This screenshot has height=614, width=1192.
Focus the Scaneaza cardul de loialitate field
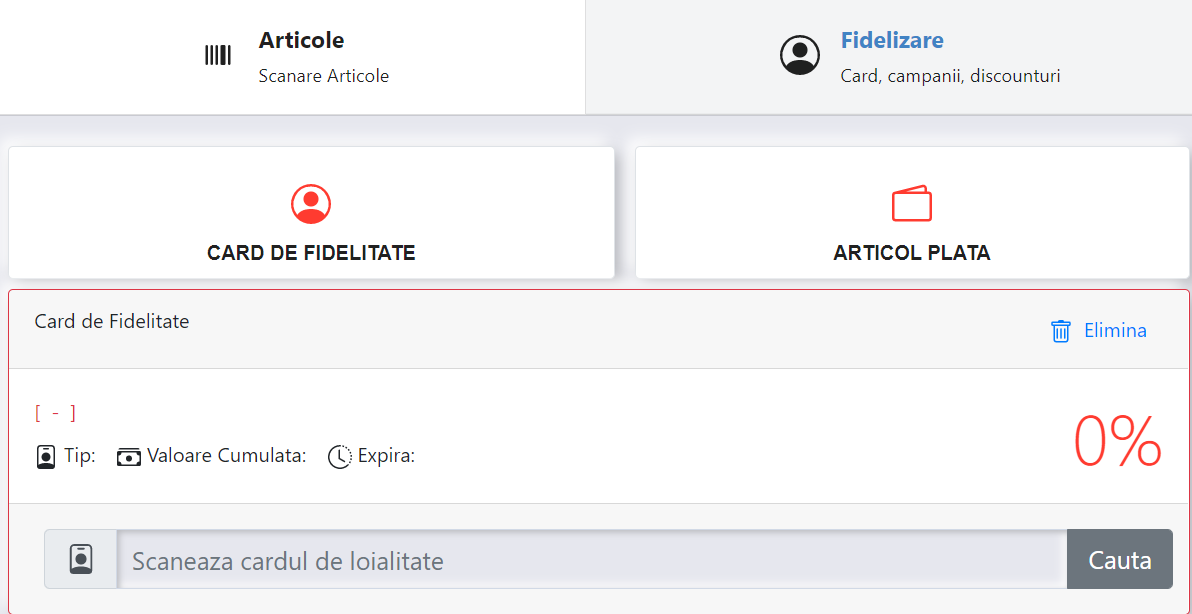[x=591, y=559]
